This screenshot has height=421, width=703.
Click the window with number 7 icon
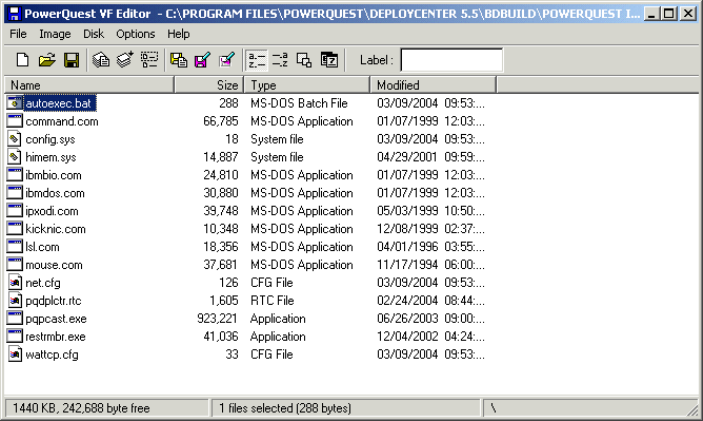tap(329, 60)
